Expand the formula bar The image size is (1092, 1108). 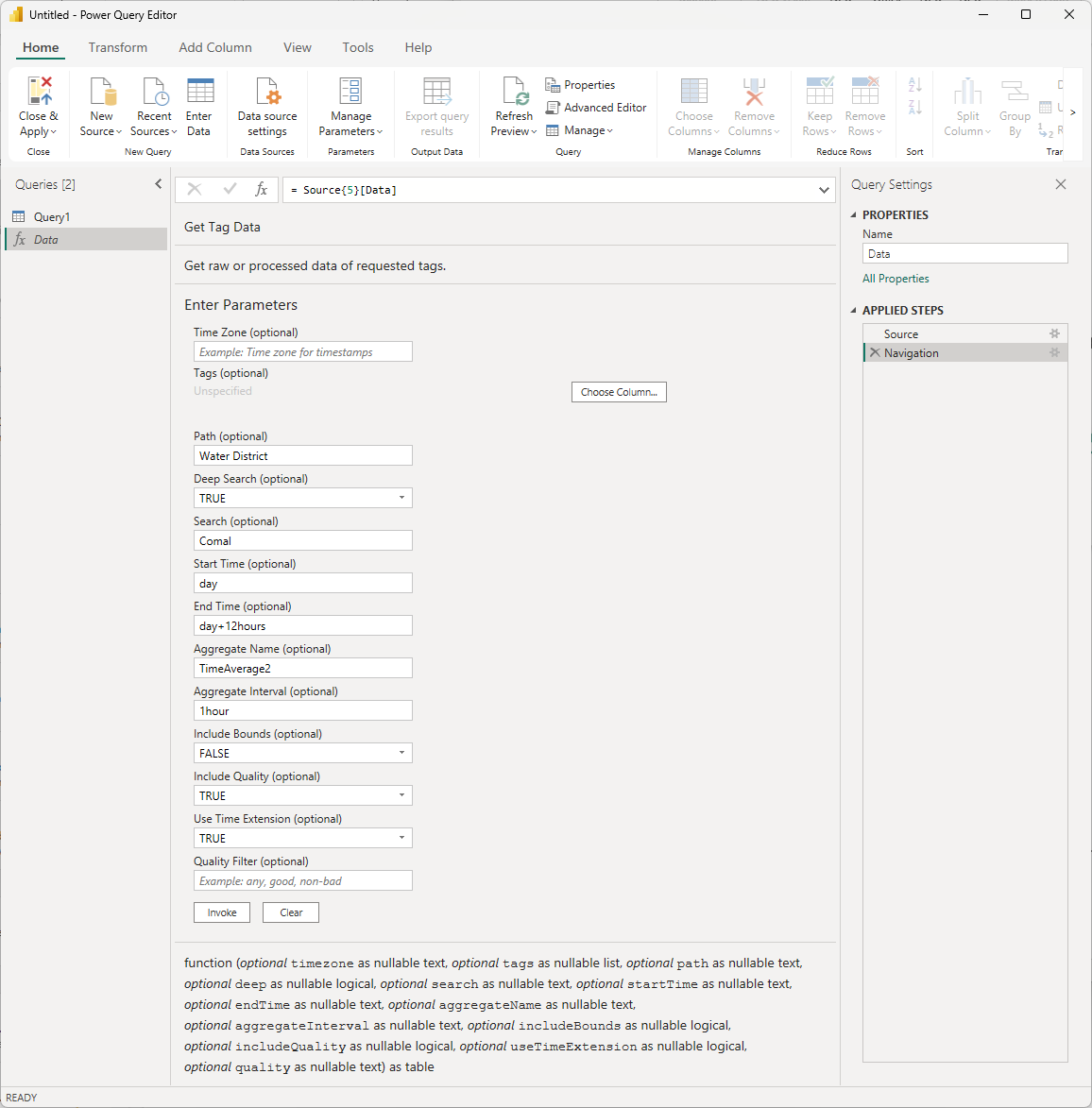(x=824, y=190)
